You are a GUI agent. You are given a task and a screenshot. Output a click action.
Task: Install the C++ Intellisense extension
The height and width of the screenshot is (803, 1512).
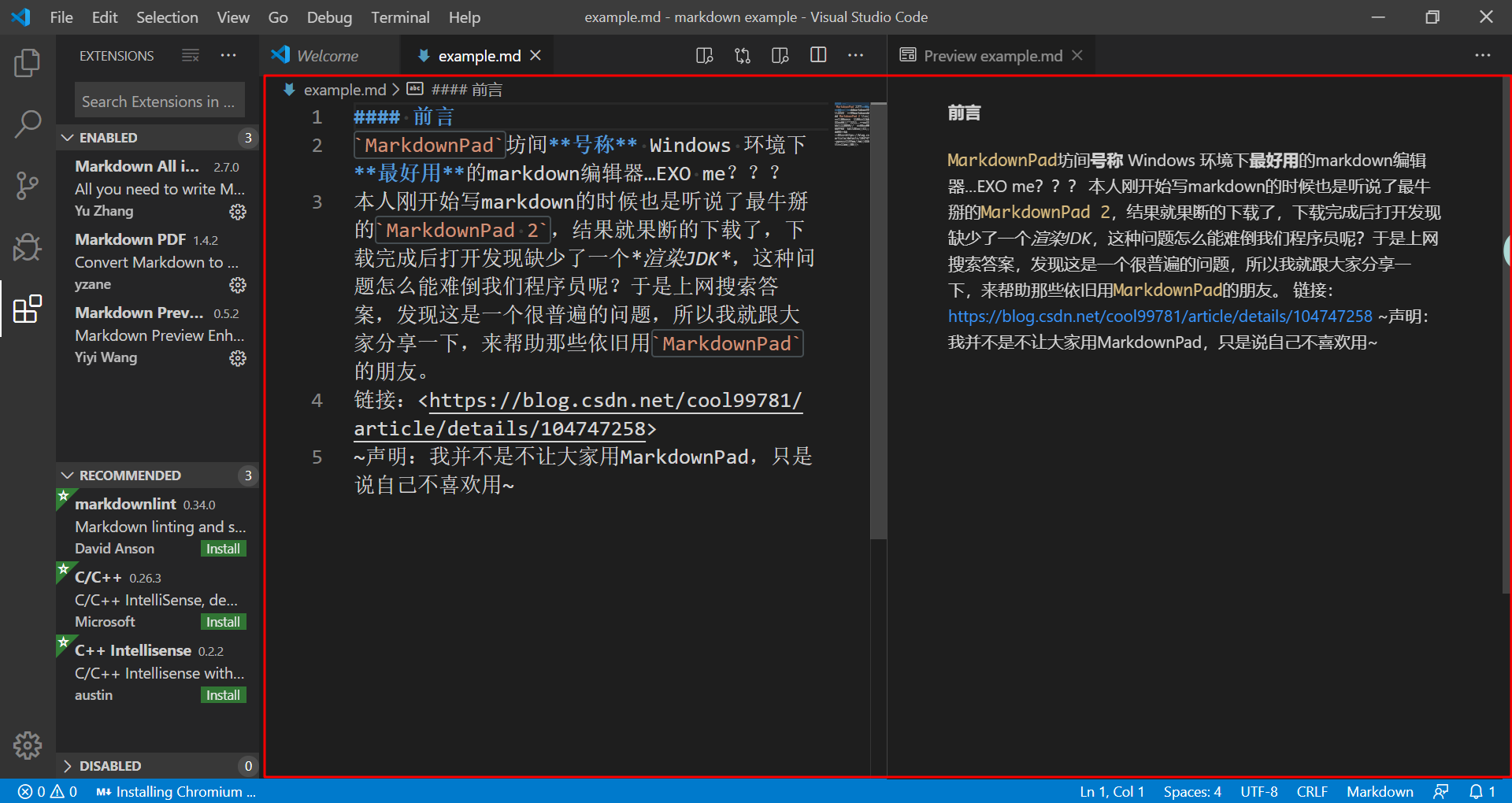click(224, 695)
